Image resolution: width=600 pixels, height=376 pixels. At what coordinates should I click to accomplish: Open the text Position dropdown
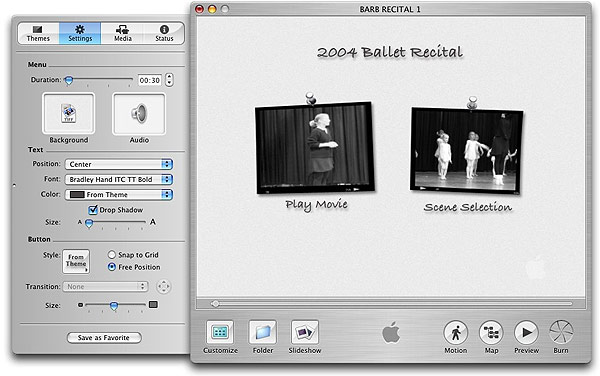pos(119,164)
